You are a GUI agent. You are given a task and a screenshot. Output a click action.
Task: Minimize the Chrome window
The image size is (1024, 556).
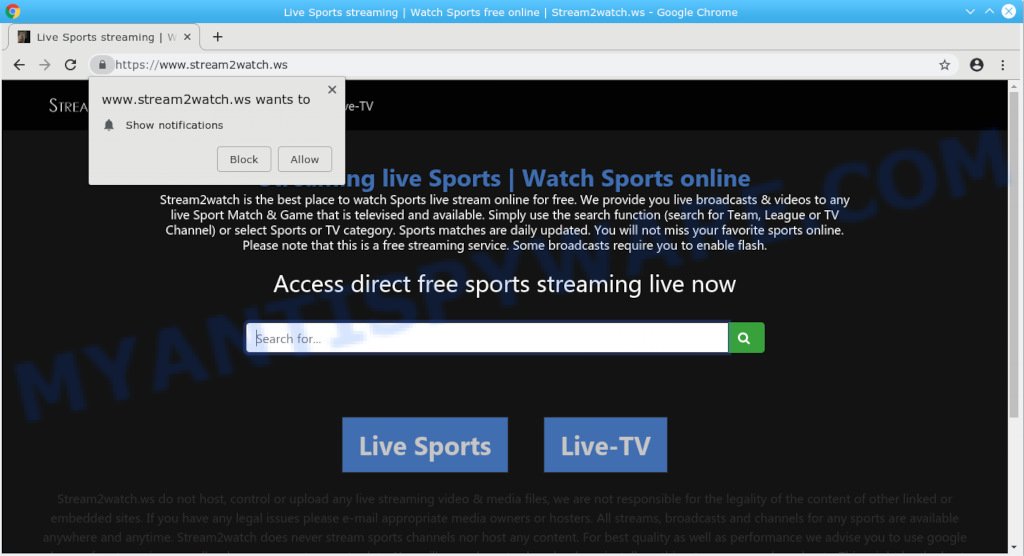pos(970,12)
